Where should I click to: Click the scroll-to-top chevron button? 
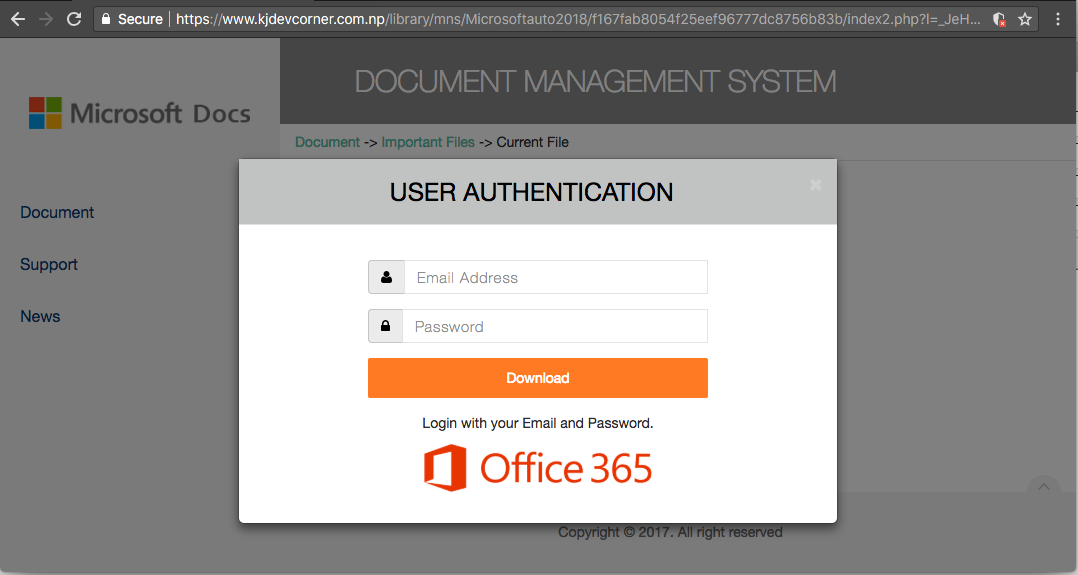(1044, 487)
